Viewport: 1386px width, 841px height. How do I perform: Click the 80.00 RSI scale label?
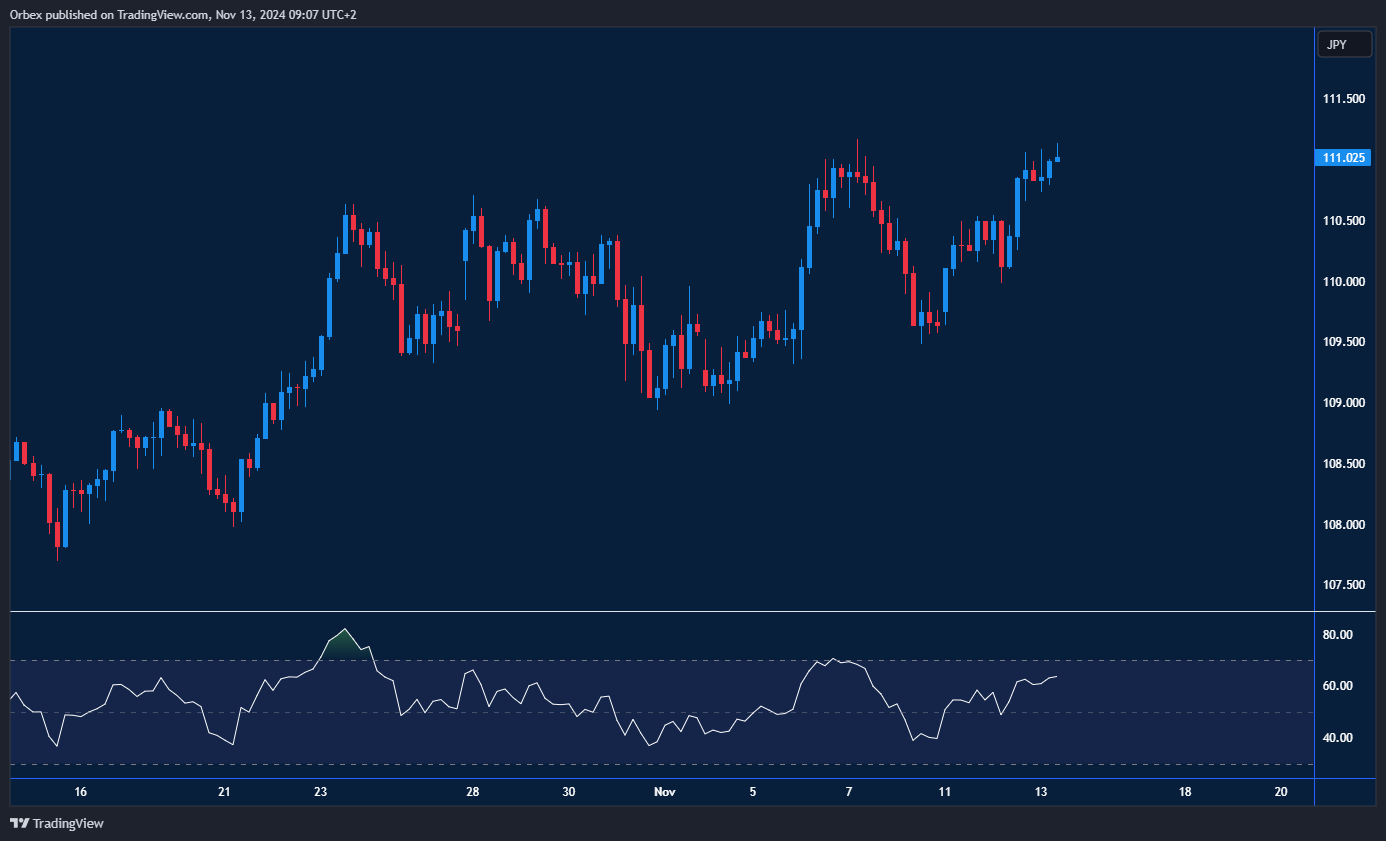pyautogui.click(x=1338, y=634)
